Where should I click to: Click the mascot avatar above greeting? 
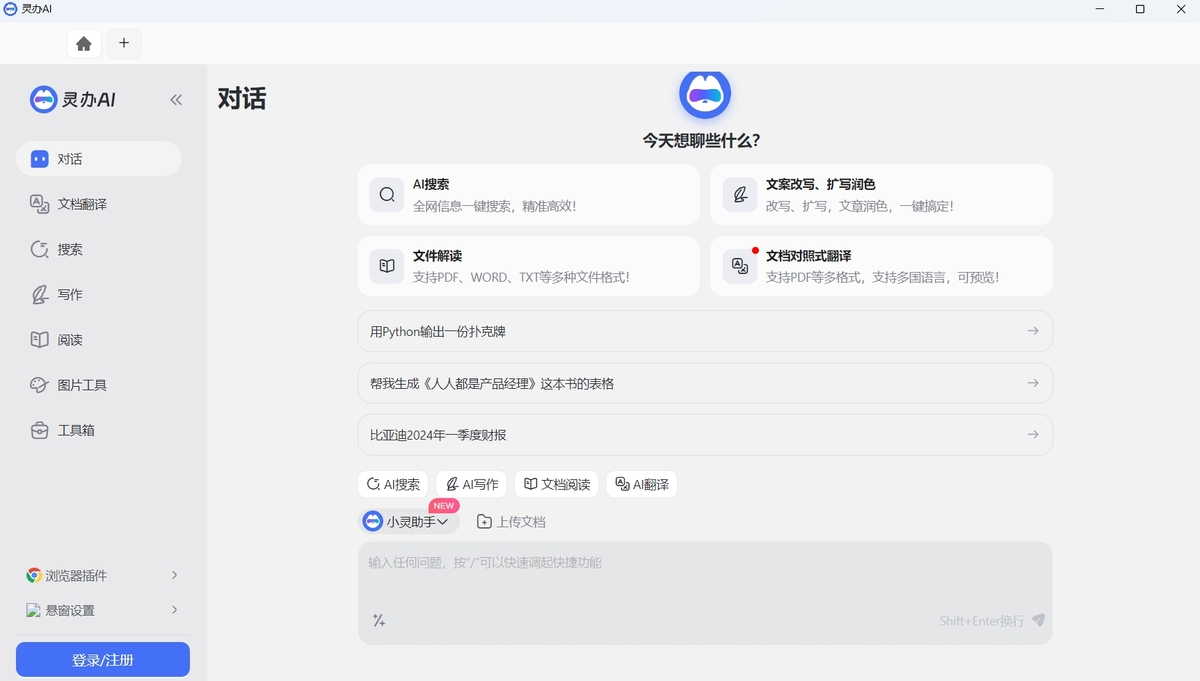(705, 96)
